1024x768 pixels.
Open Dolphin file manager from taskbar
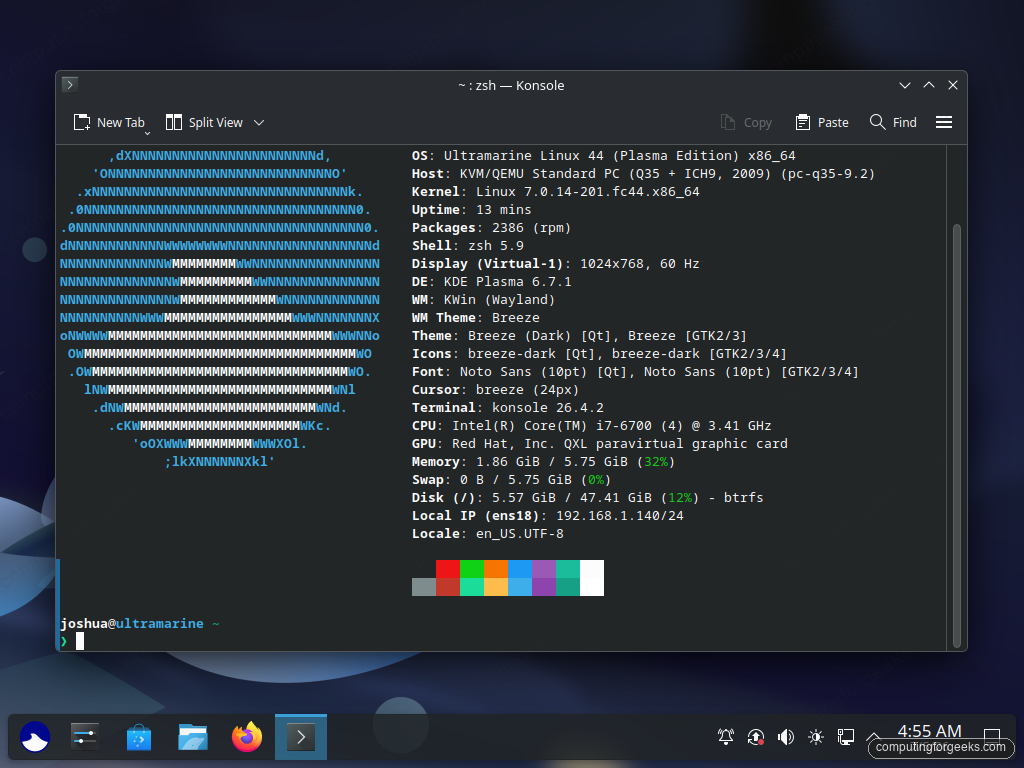pos(193,738)
